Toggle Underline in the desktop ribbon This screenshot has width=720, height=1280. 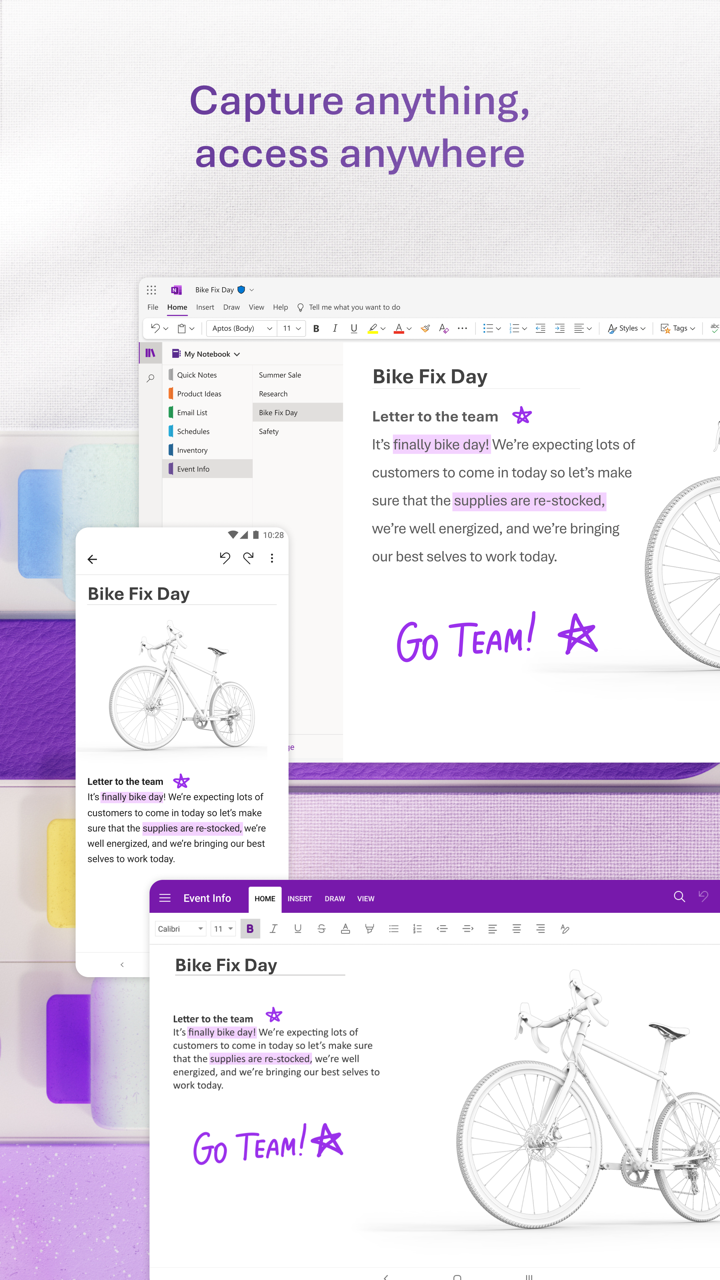pos(353,328)
